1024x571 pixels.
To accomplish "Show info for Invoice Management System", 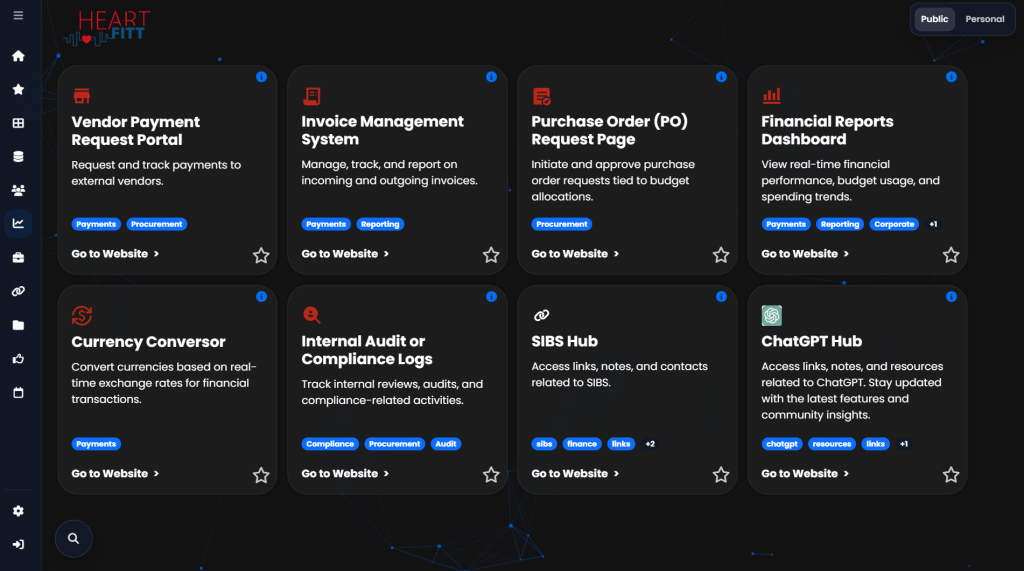I will [491, 77].
